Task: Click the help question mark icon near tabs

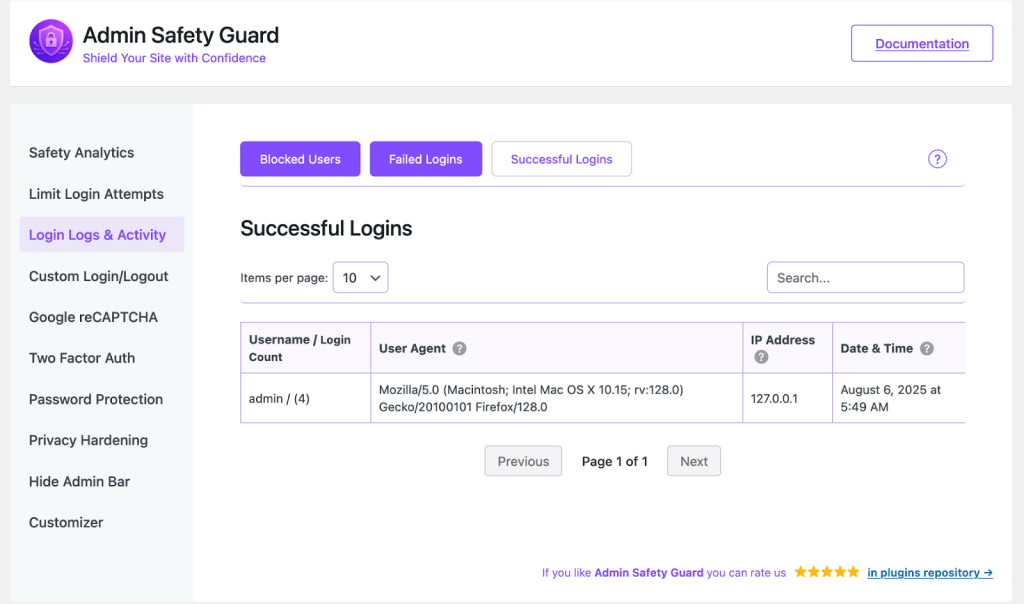Action: [x=937, y=159]
